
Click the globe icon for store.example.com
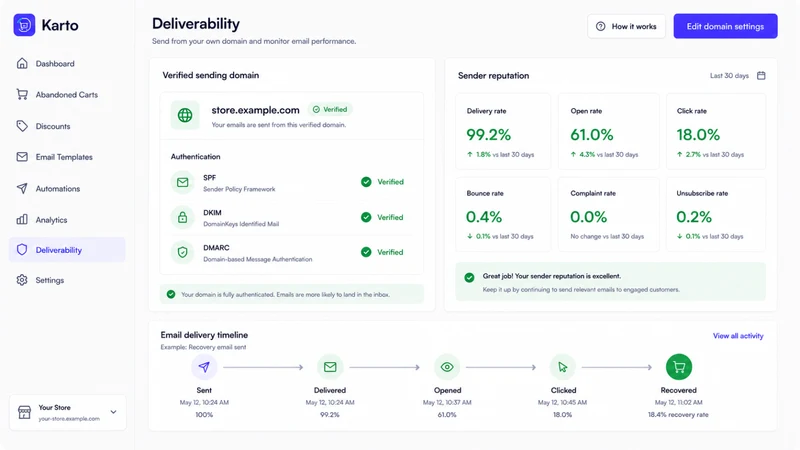185,115
